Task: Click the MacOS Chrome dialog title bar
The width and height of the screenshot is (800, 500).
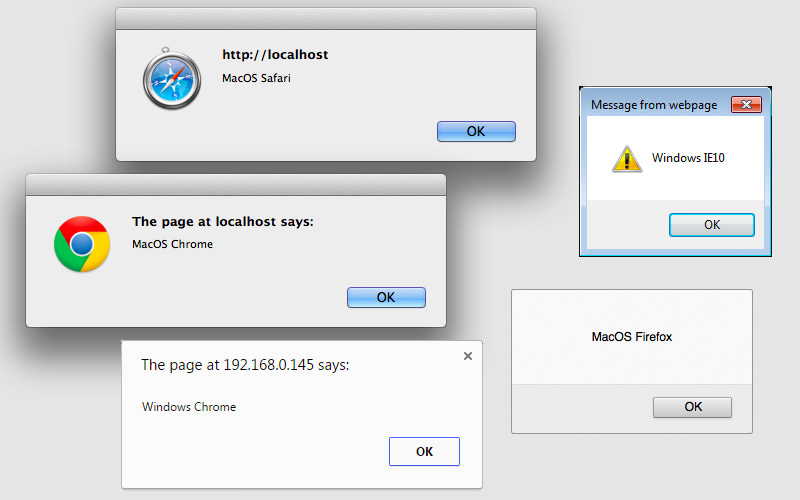Action: click(x=236, y=185)
